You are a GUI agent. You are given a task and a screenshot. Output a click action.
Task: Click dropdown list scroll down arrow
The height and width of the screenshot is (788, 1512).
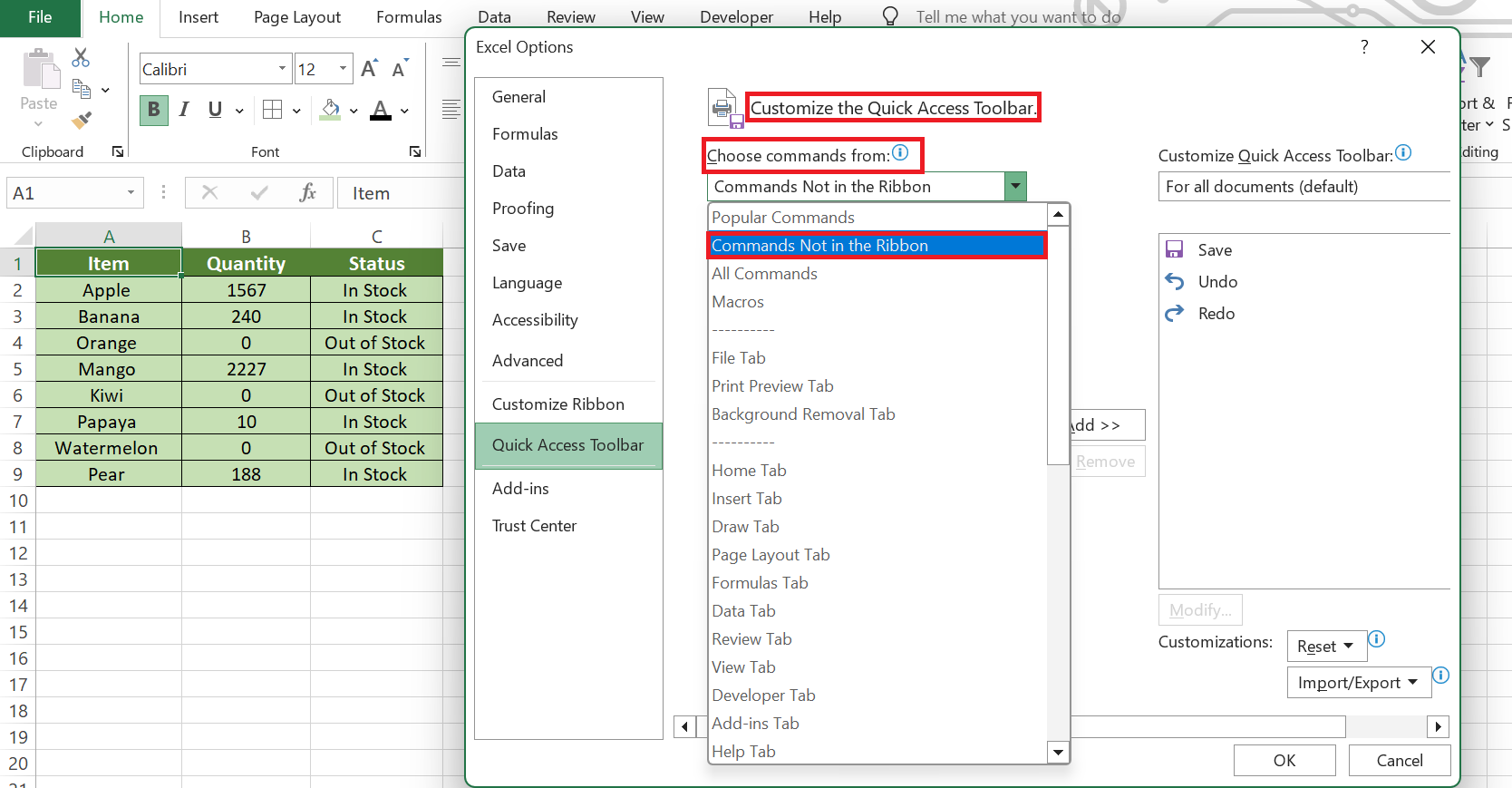[x=1058, y=752]
